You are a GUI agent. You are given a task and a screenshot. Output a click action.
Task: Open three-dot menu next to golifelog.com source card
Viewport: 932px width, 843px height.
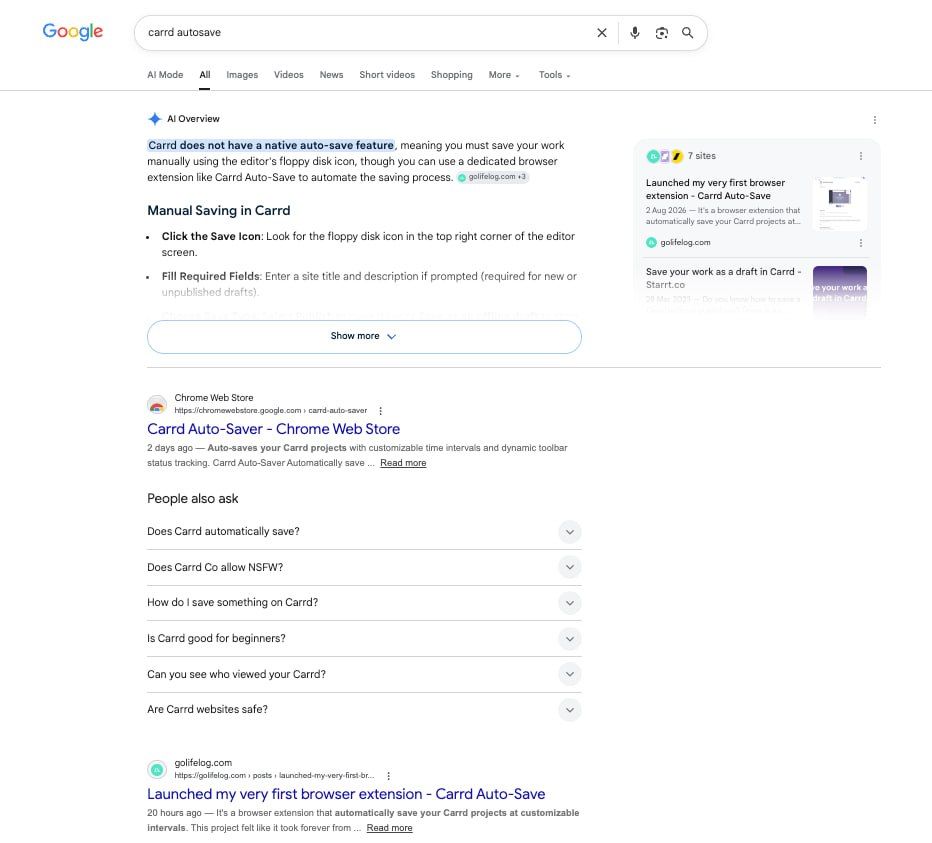tap(860, 243)
